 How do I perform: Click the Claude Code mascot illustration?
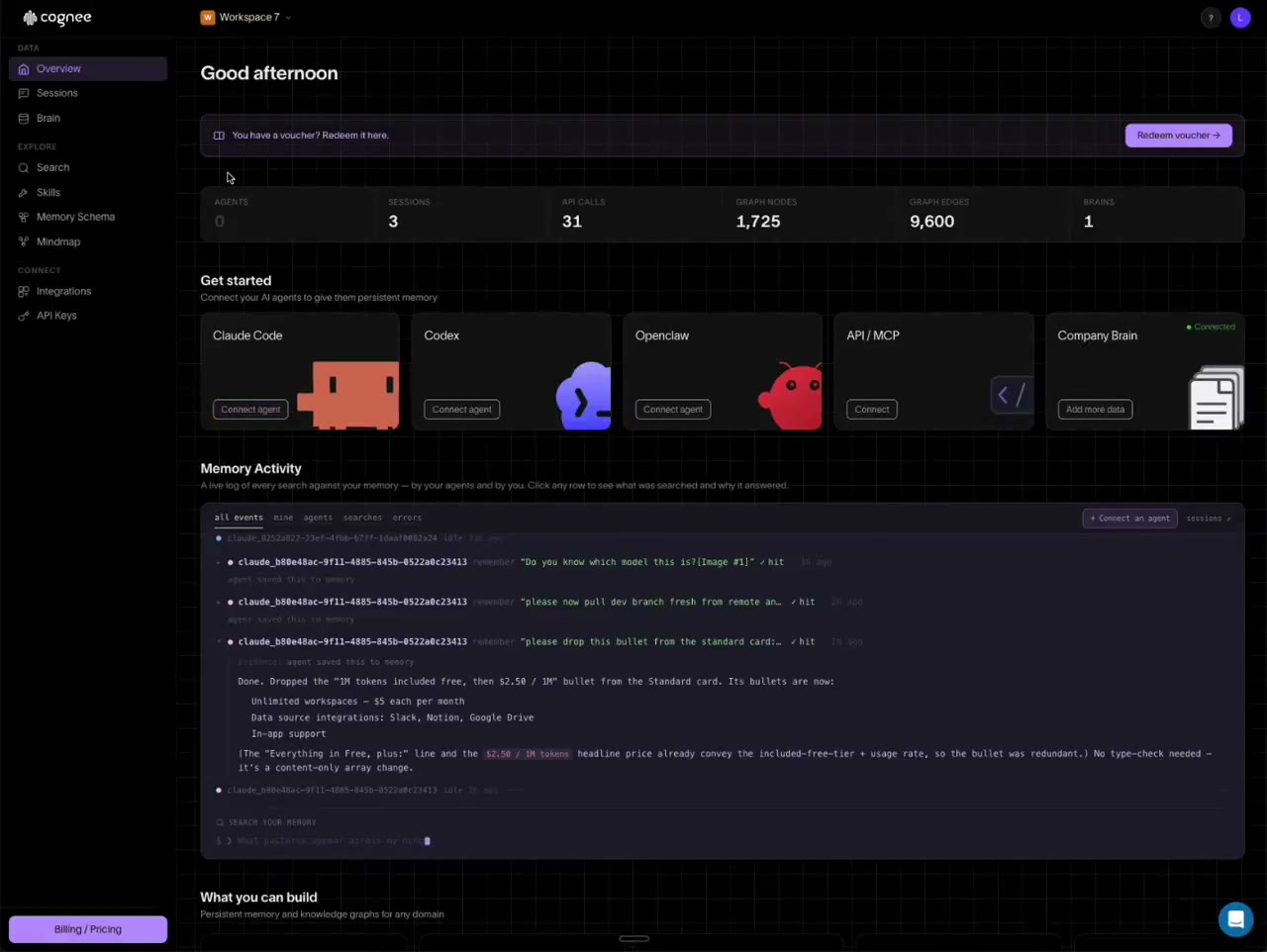pyautogui.click(x=348, y=395)
